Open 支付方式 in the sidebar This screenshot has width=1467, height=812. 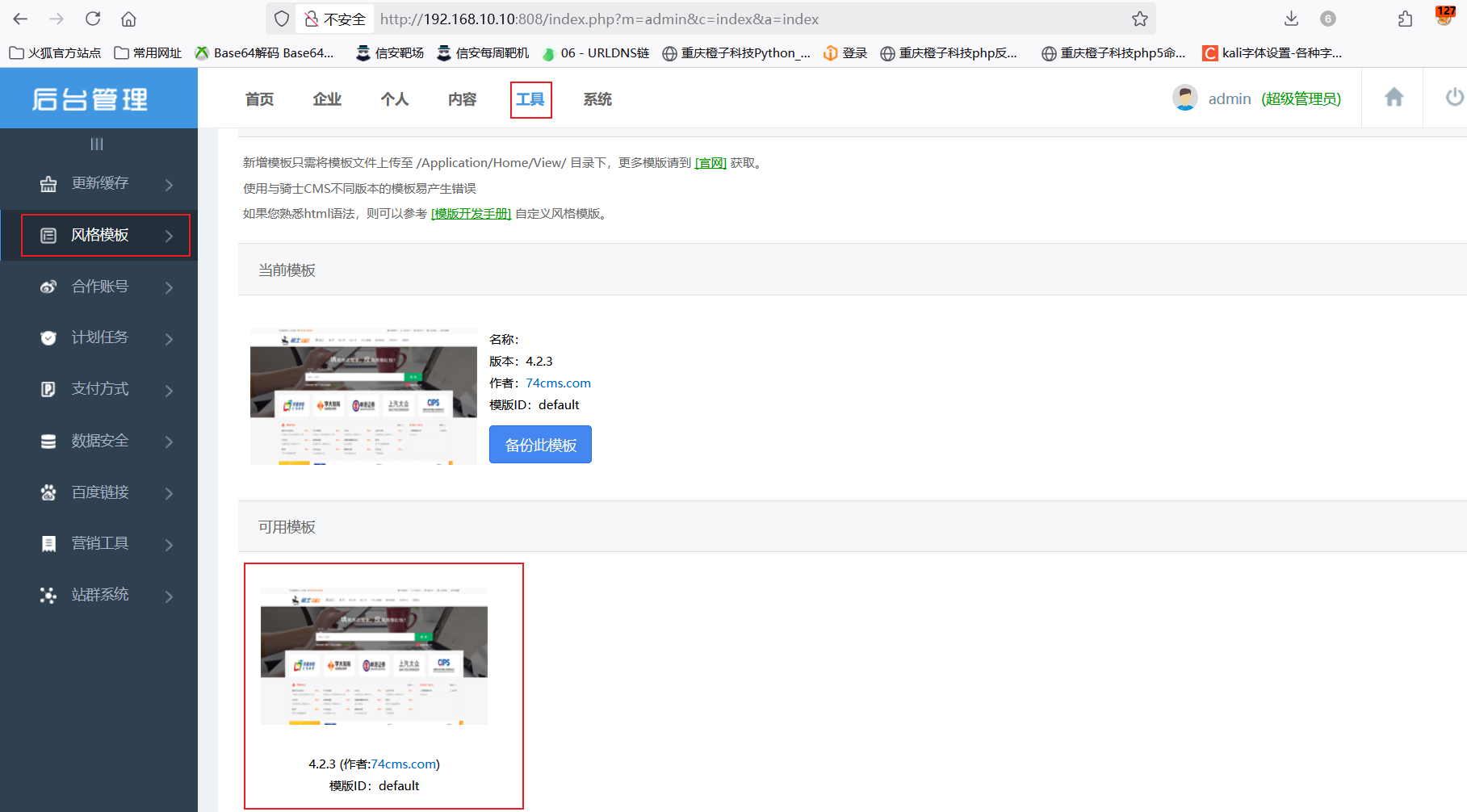point(99,389)
